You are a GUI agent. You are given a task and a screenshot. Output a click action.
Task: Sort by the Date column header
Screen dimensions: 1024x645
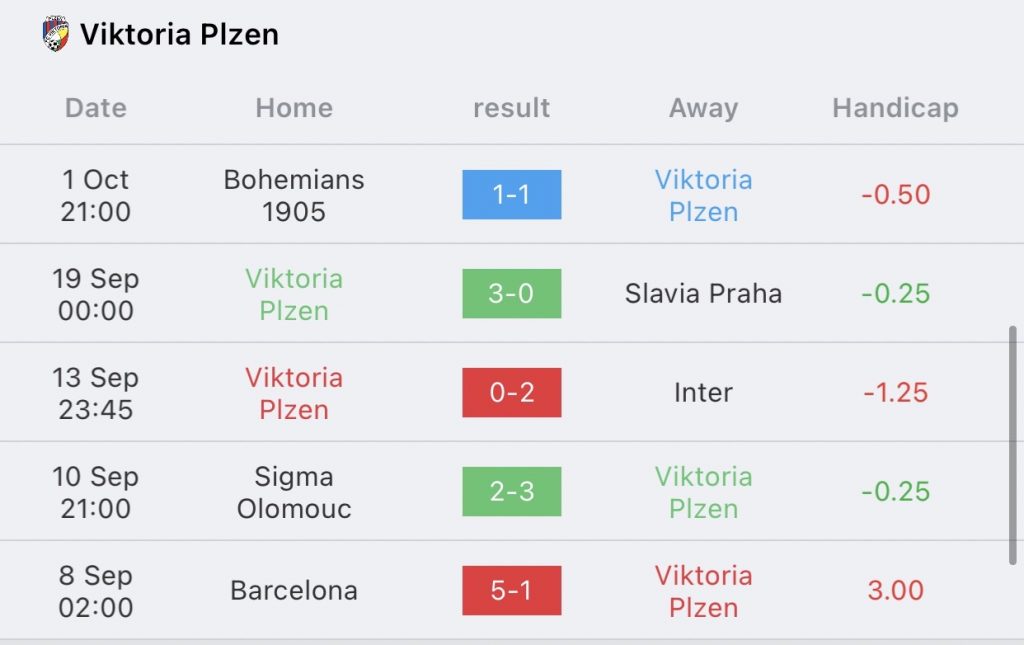click(x=96, y=108)
